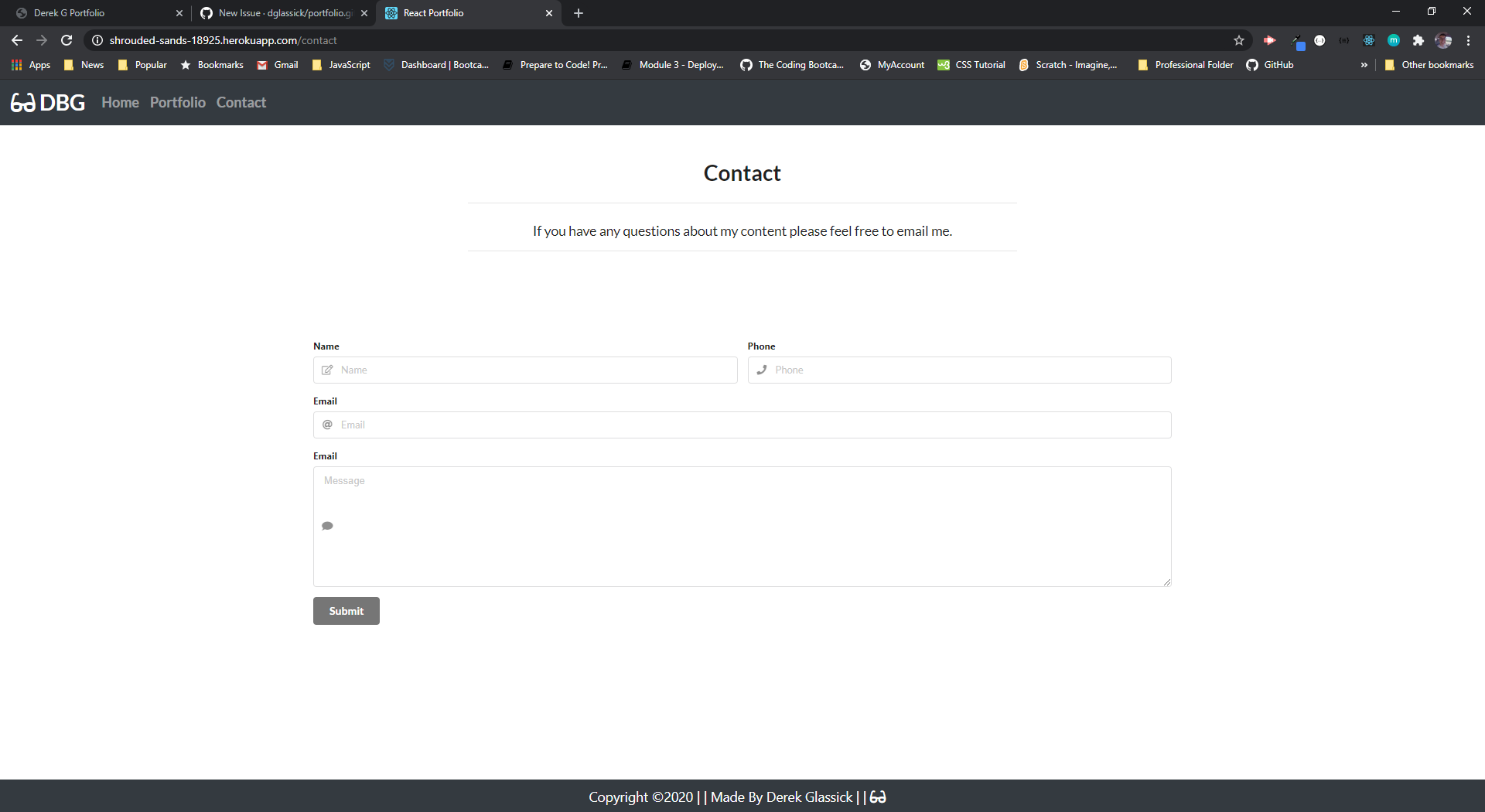Open the GitHub bookmark

click(1269, 65)
